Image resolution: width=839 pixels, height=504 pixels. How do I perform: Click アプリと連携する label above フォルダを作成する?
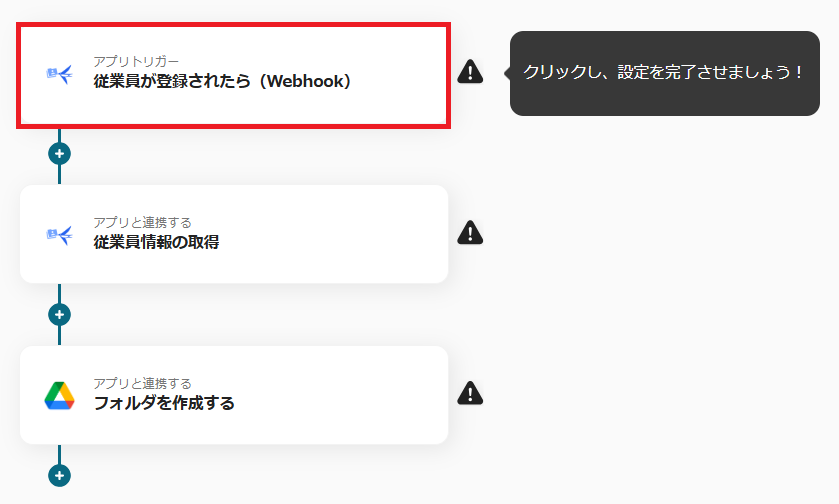(x=142, y=384)
